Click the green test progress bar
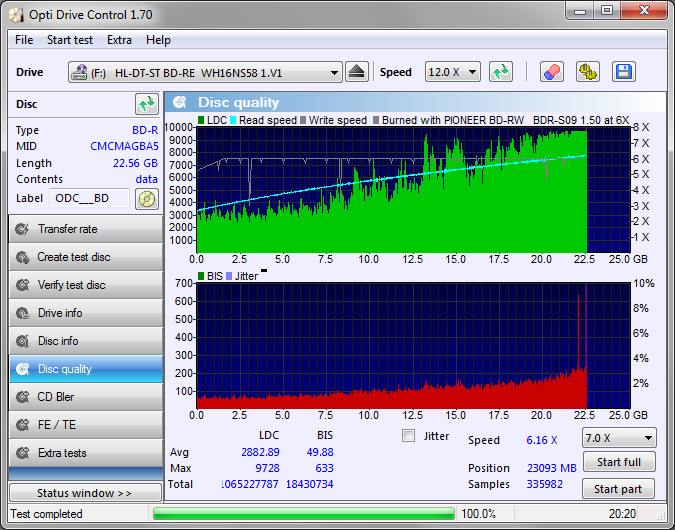 (302, 514)
